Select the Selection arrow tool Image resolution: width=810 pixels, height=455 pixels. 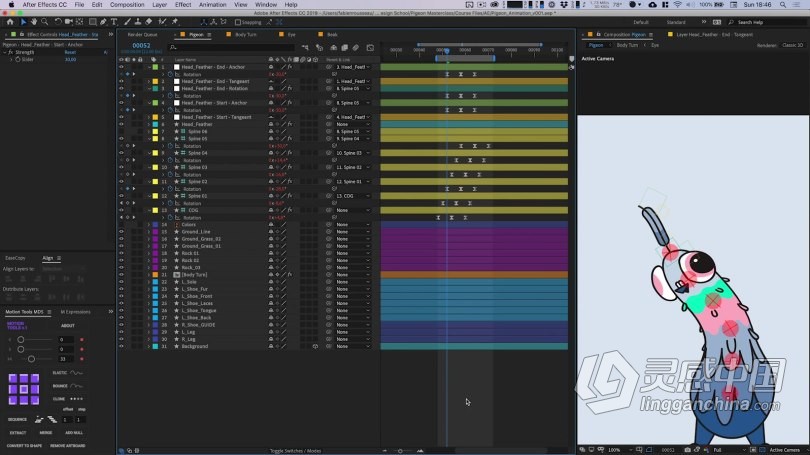pyautogui.click(x=23, y=22)
